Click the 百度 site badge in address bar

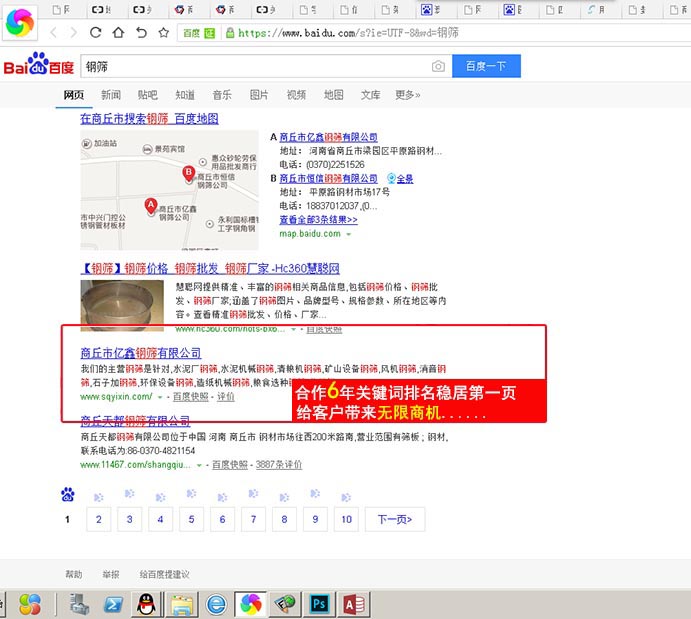pyautogui.click(x=199, y=33)
